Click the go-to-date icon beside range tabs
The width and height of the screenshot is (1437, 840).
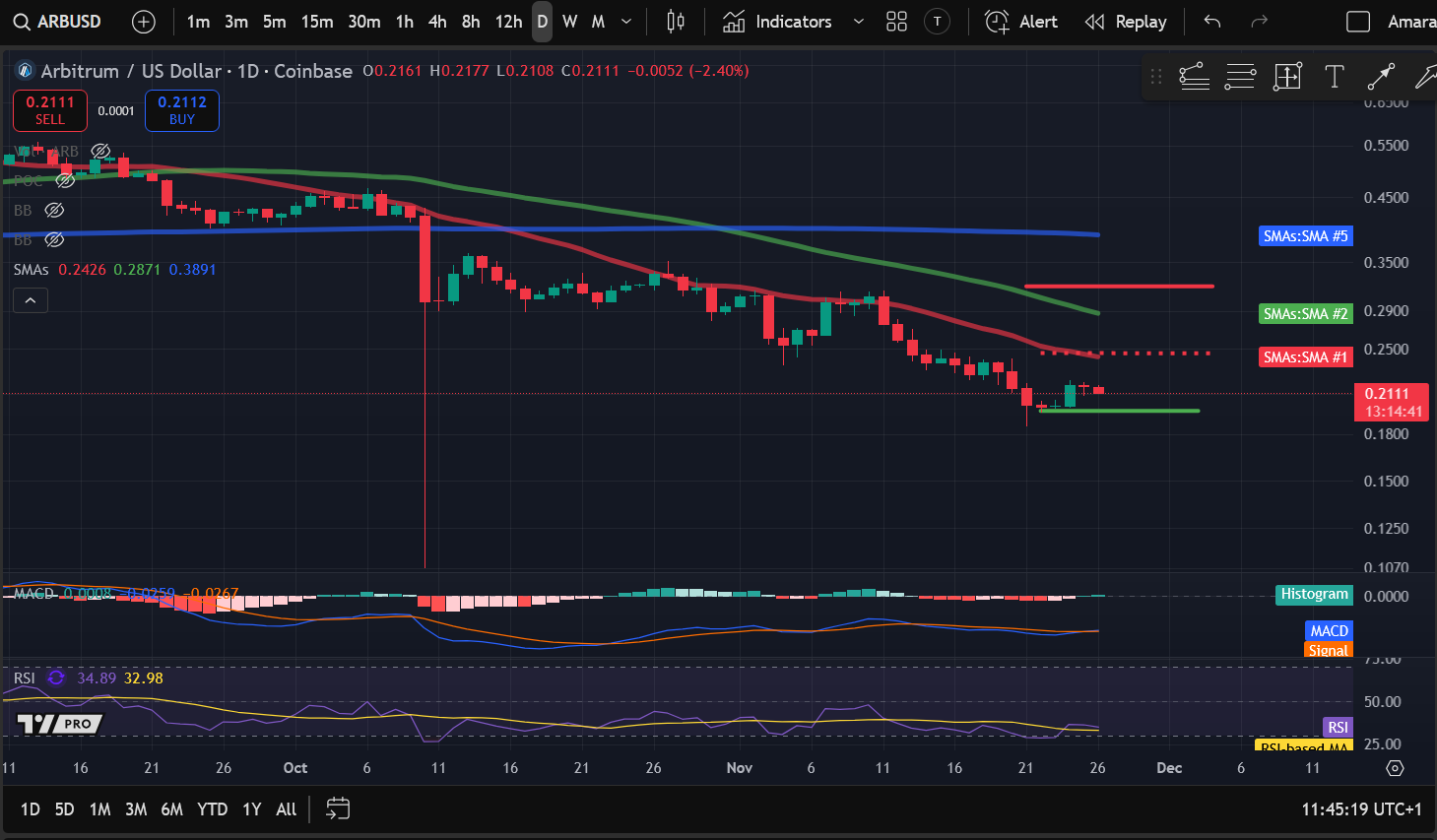(x=338, y=808)
